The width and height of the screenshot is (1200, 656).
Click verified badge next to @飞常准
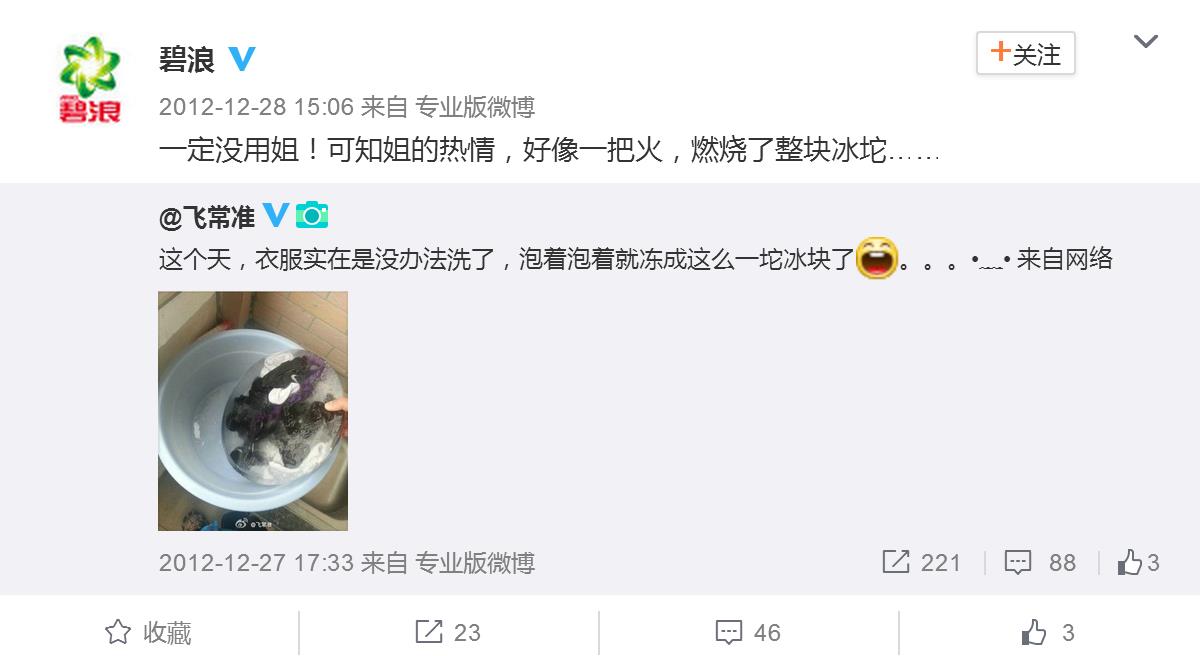coord(276,215)
